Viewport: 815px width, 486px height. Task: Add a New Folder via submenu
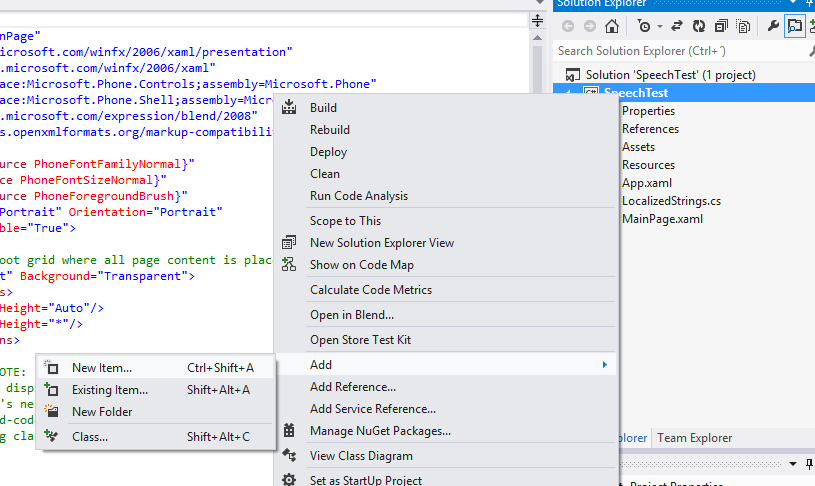pyautogui.click(x=156, y=412)
